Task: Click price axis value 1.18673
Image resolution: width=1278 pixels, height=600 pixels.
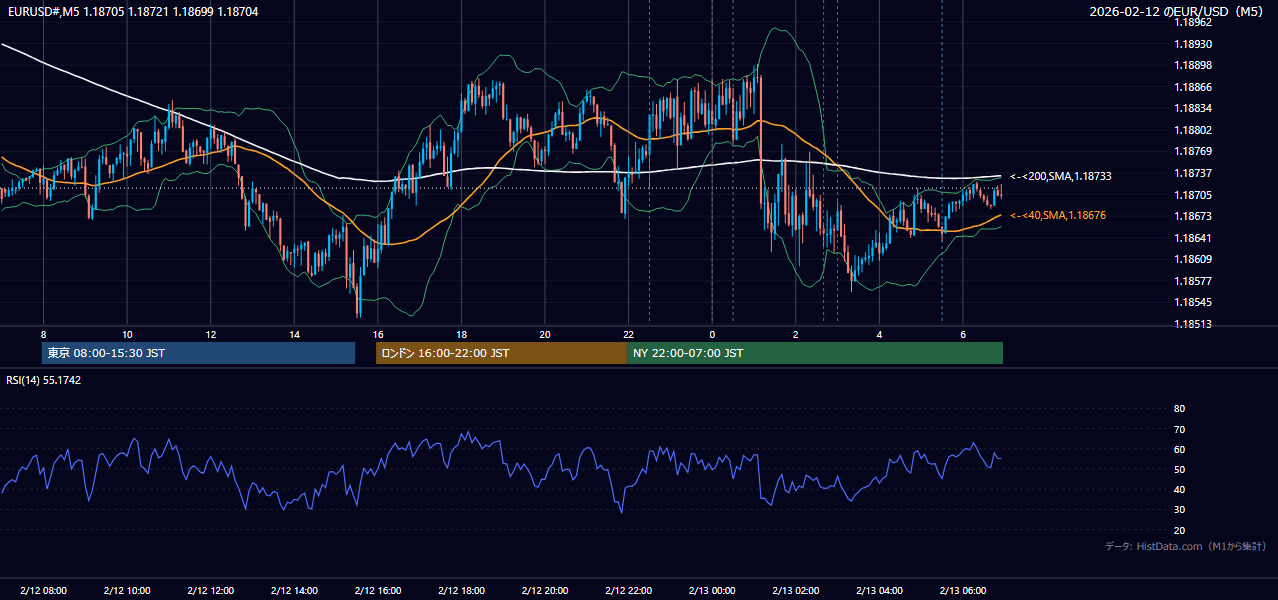Action: click(1192, 216)
